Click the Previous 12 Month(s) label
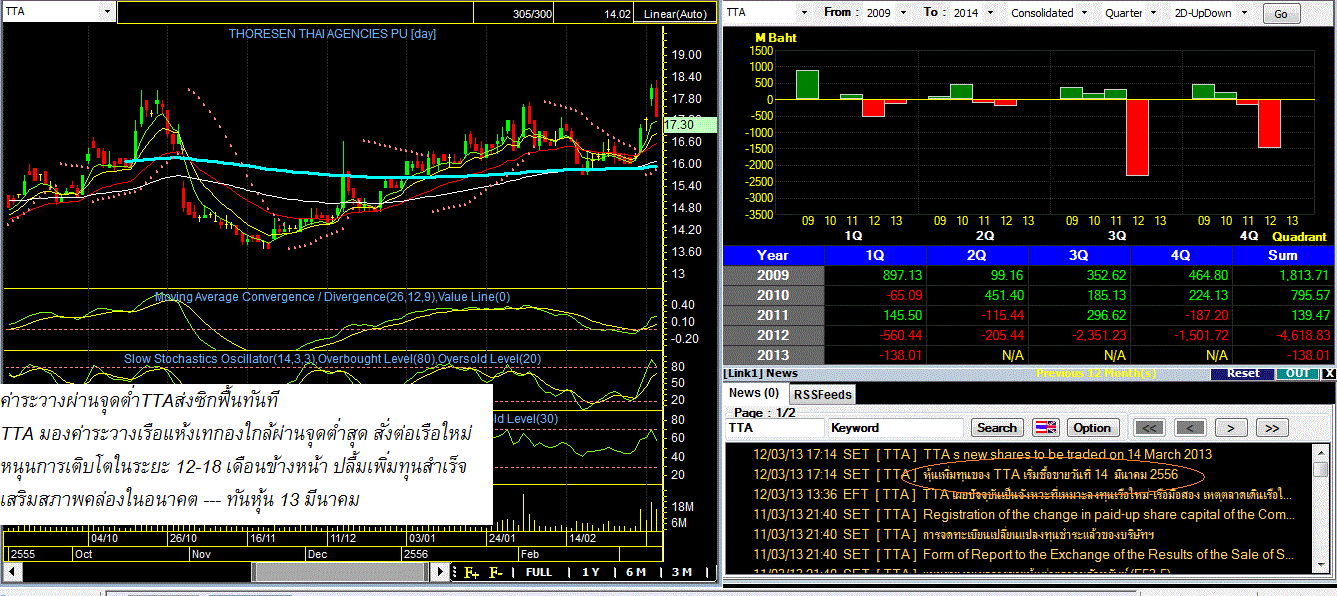This screenshot has width=1337, height=596. click(x=1096, y=373)
